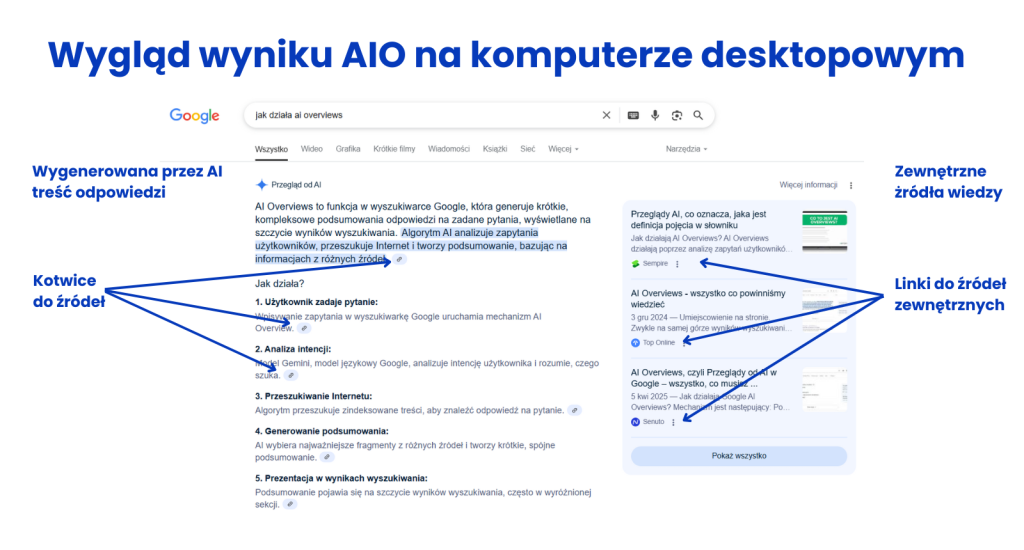Click the Top Online favicon
Screen dimensions: 1024x550
tap(635, 343)
